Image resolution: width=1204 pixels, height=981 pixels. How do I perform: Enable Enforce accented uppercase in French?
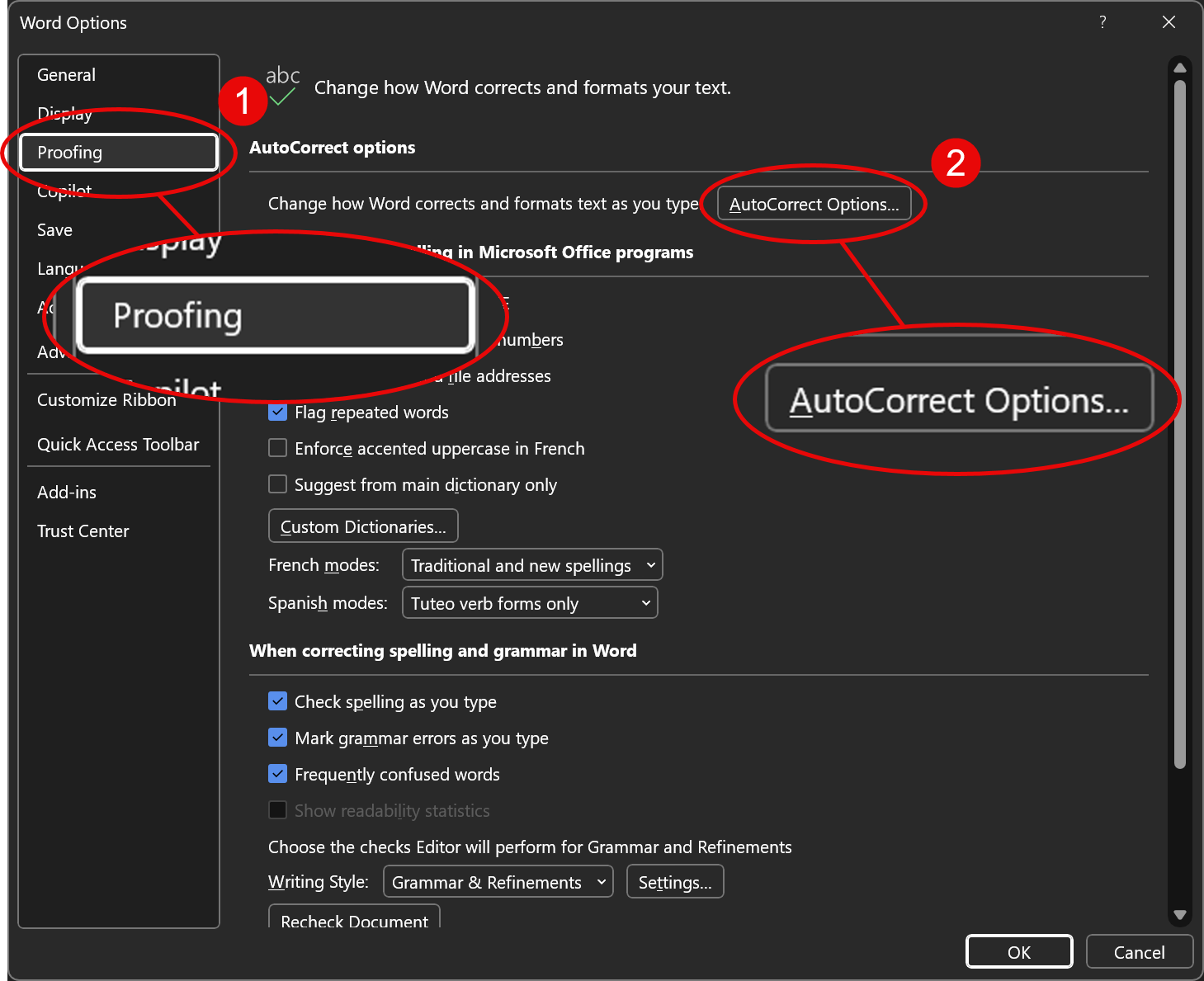(x=278, y=448)
